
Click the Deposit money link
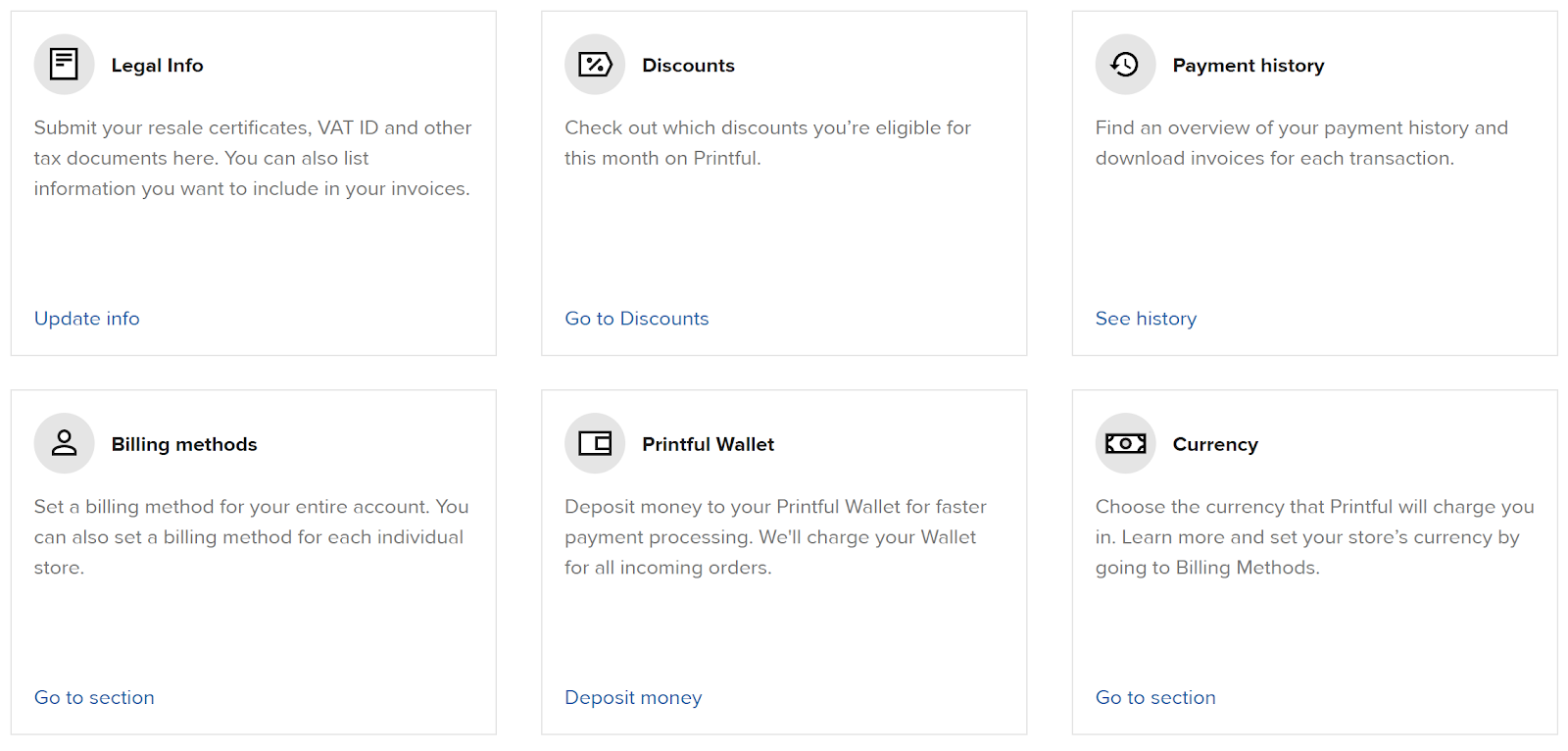(633, 697)
